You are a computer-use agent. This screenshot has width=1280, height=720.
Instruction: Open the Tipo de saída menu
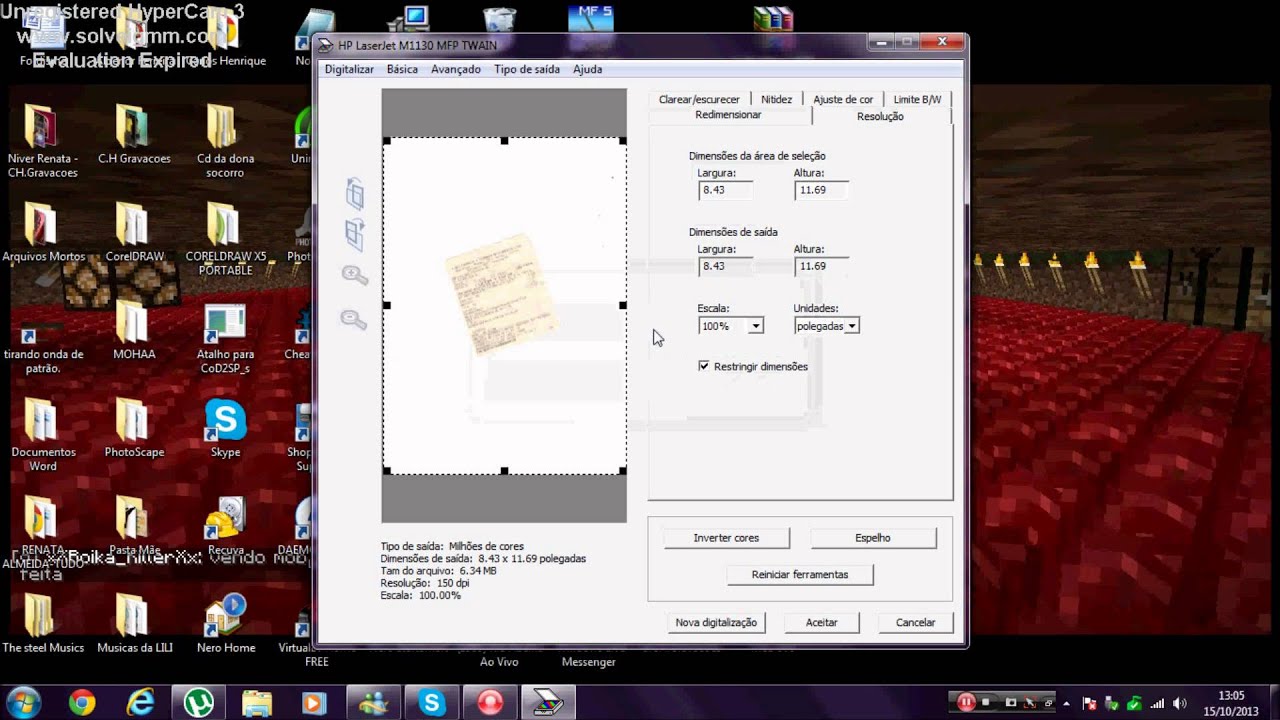click(527, 69)
